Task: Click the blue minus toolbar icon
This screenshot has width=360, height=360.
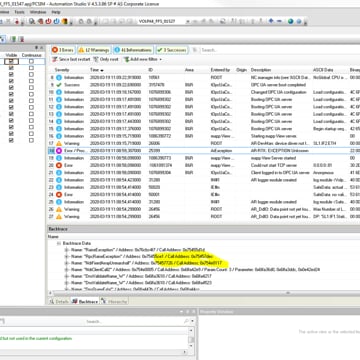Action: 279,21
